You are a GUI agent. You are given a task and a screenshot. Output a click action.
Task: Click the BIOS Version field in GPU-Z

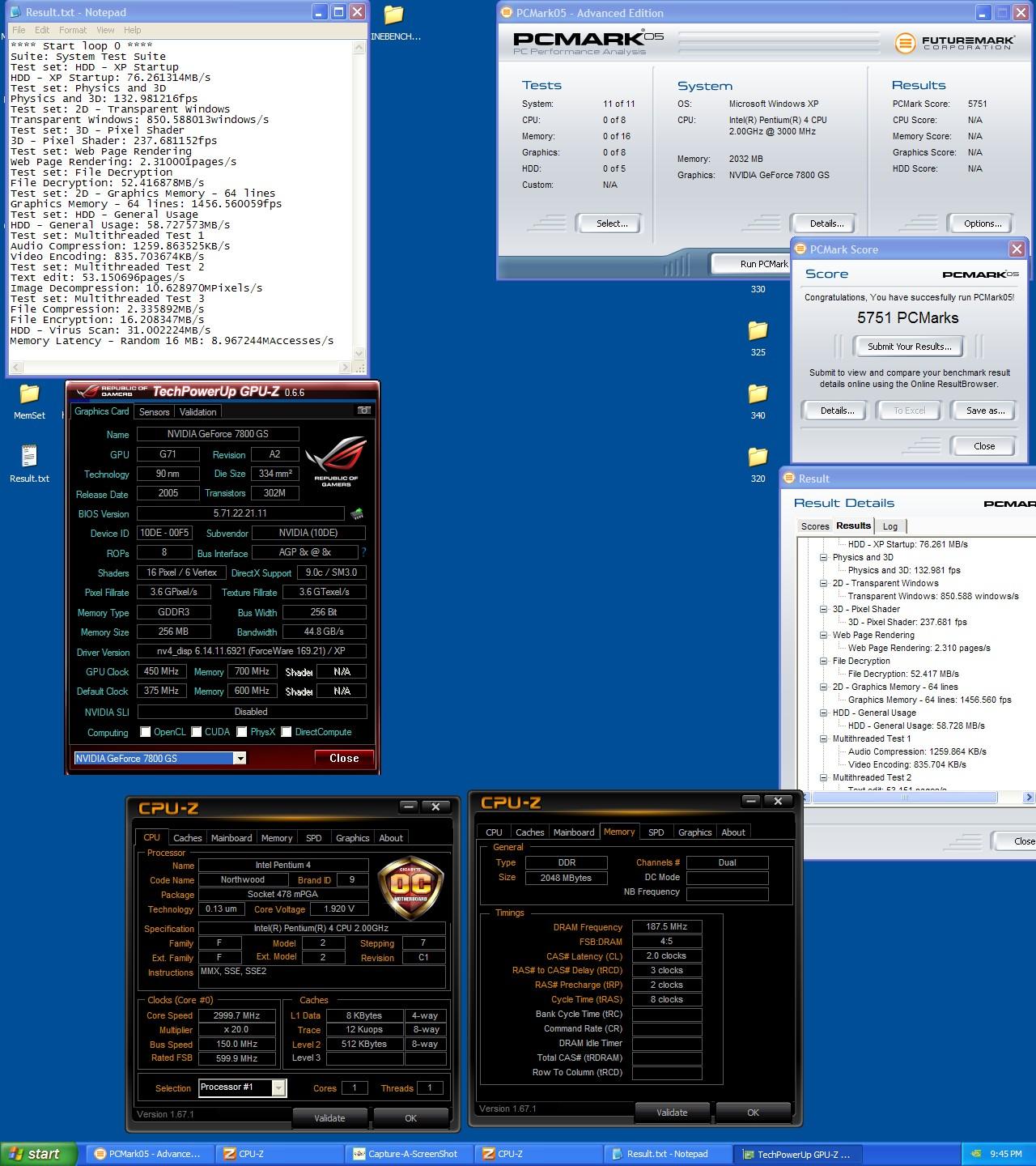[240, 513]
